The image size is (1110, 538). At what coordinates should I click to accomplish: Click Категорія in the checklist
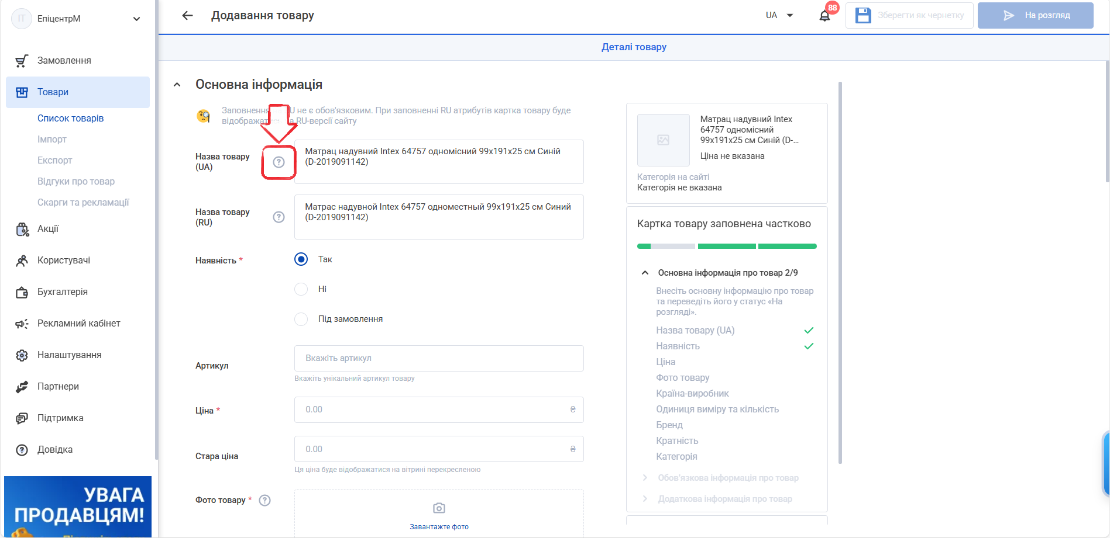[677, 457]
